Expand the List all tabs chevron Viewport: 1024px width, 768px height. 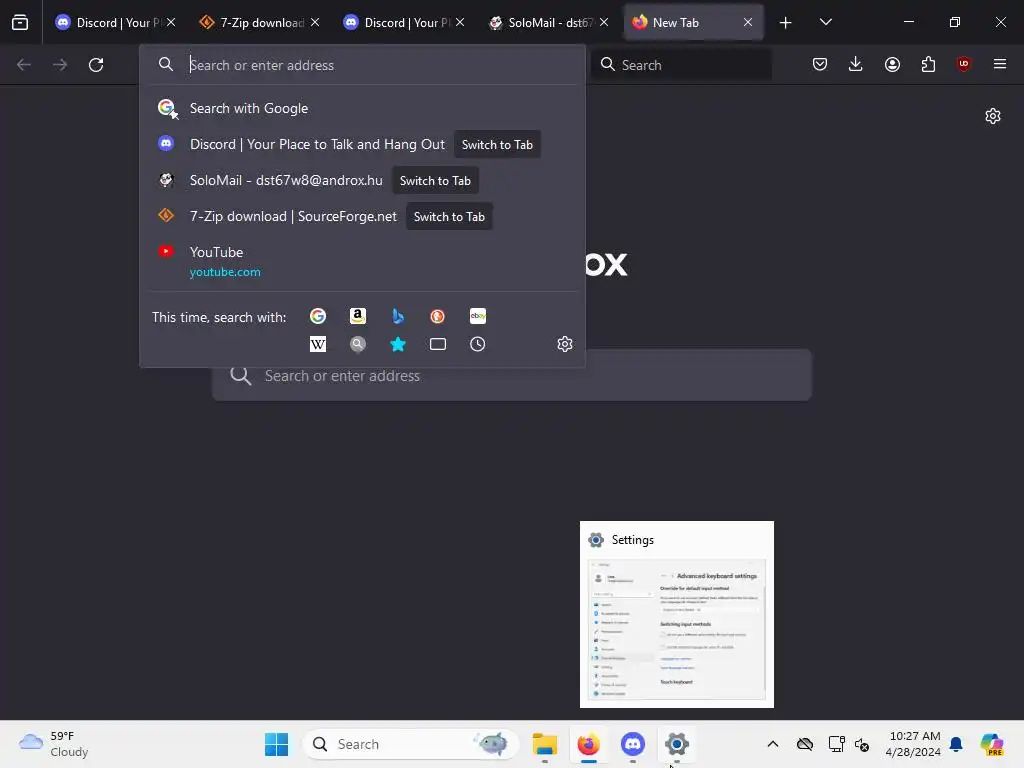click(x=825, y=22)
